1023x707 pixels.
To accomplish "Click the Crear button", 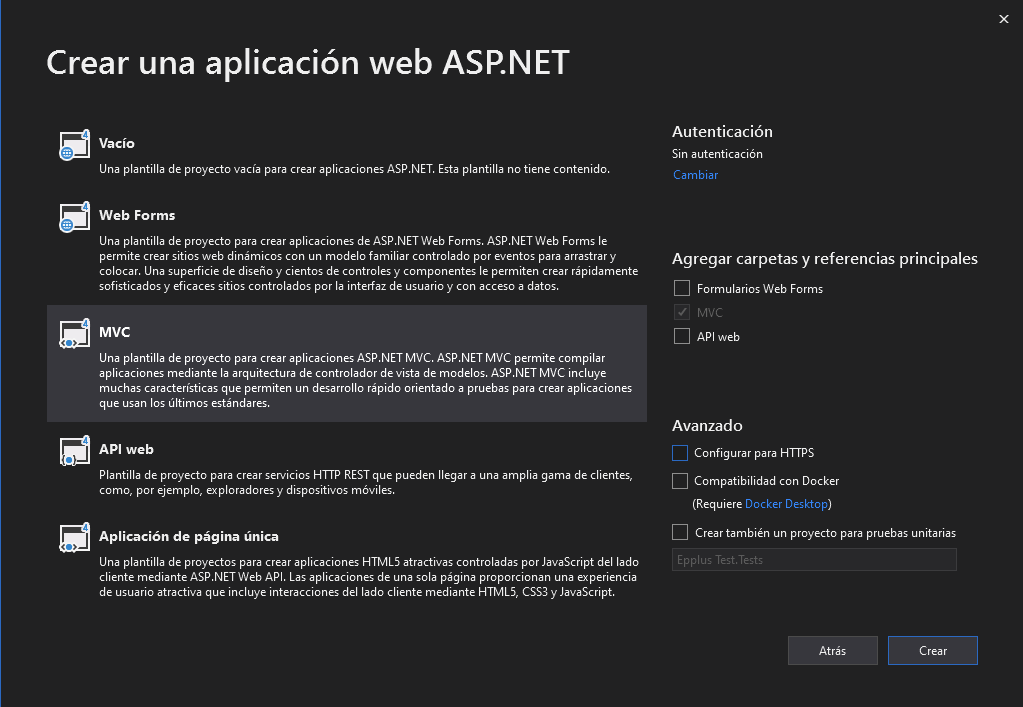I will pos(933,650).
